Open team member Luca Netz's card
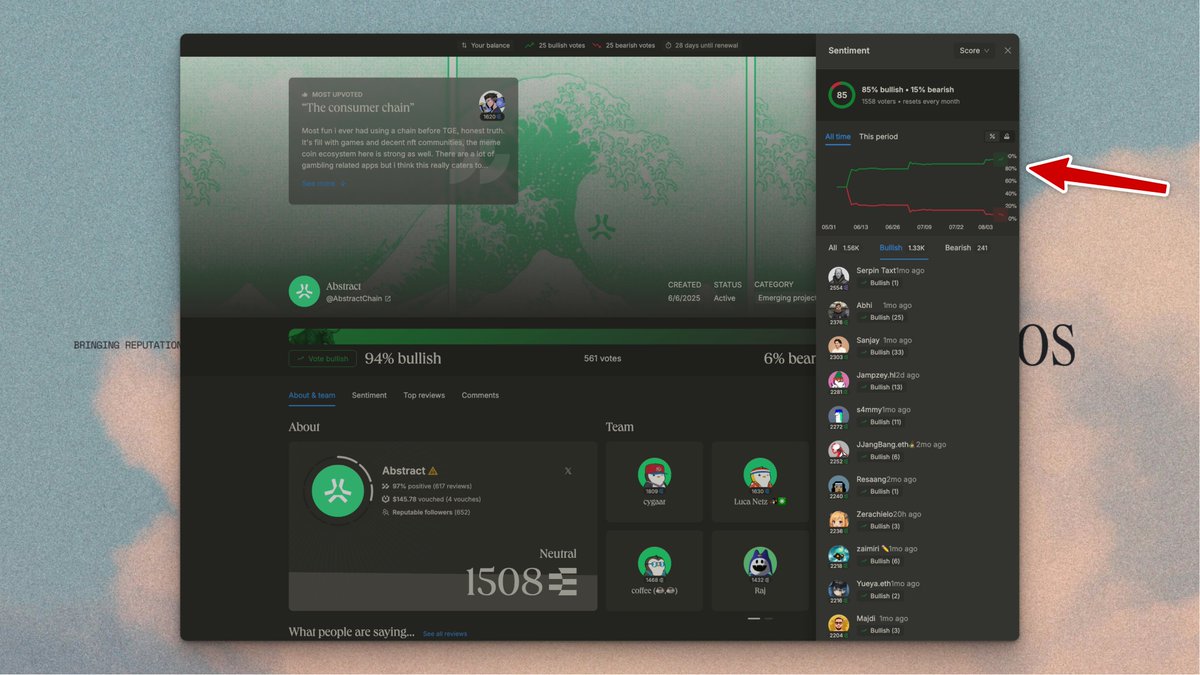Image resolution: width=1200 pixels, height=675 pixels. tap(760, 482)
